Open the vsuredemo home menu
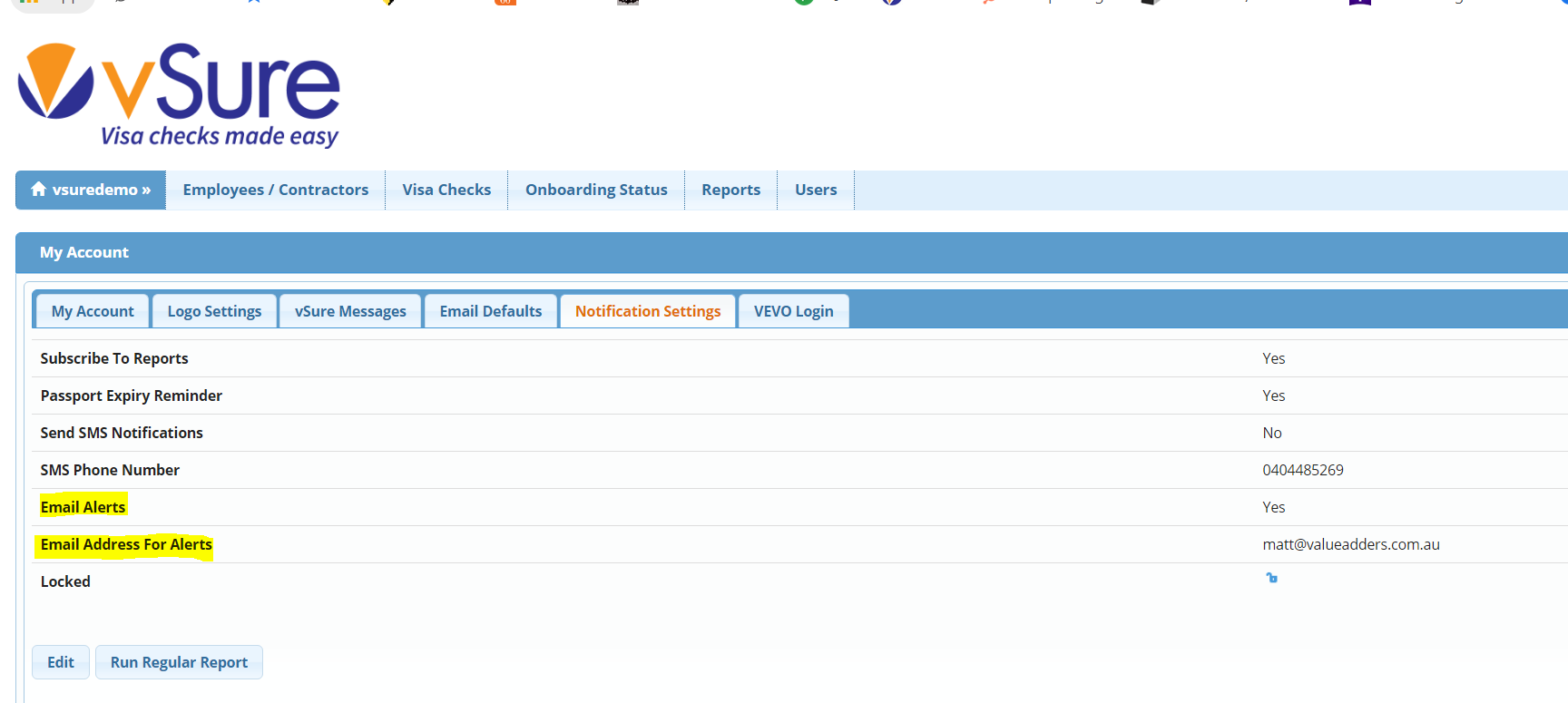The image size is (1568, 703). [91, 190]
